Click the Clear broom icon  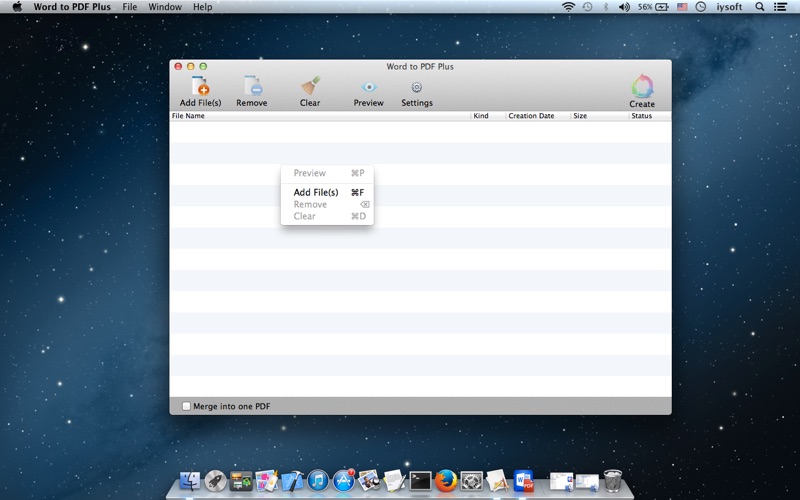(x=310, y=86)
